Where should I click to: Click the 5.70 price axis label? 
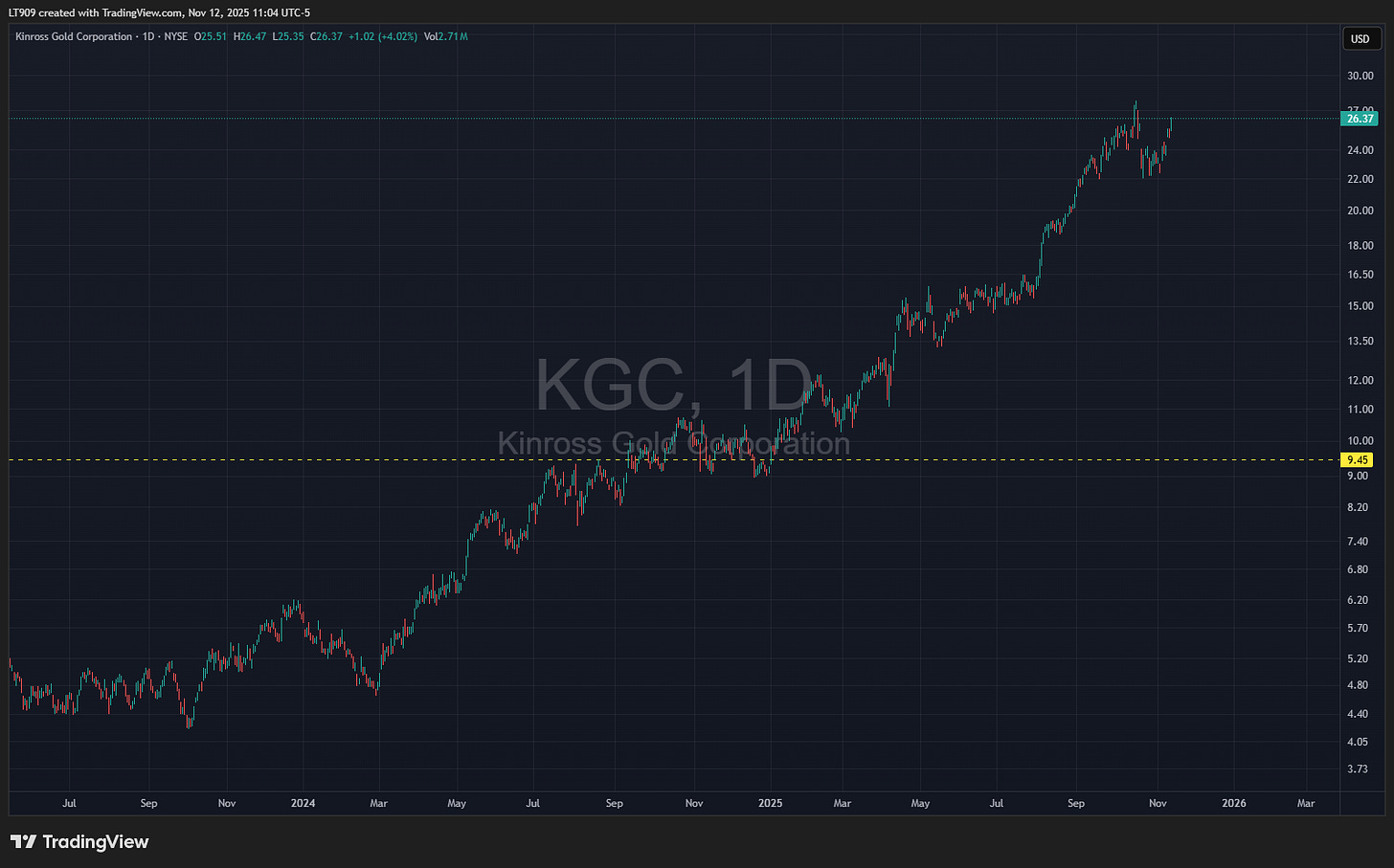pos(1358,629)
